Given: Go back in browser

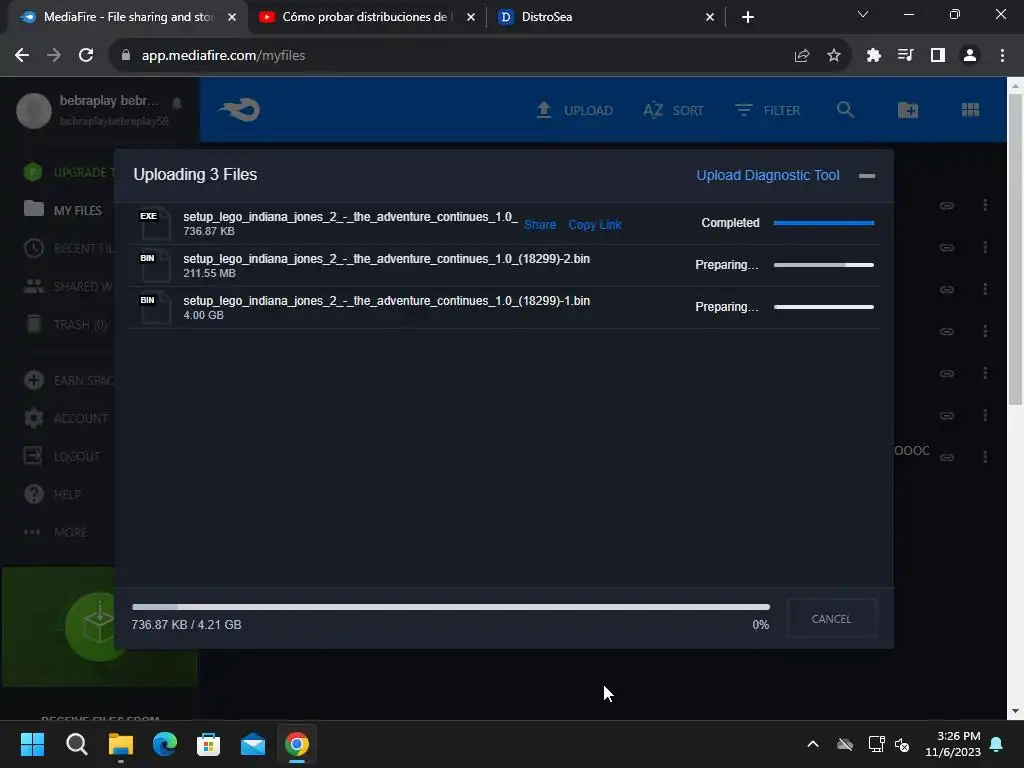Looking at the screenshot, I should pos(22,56).
